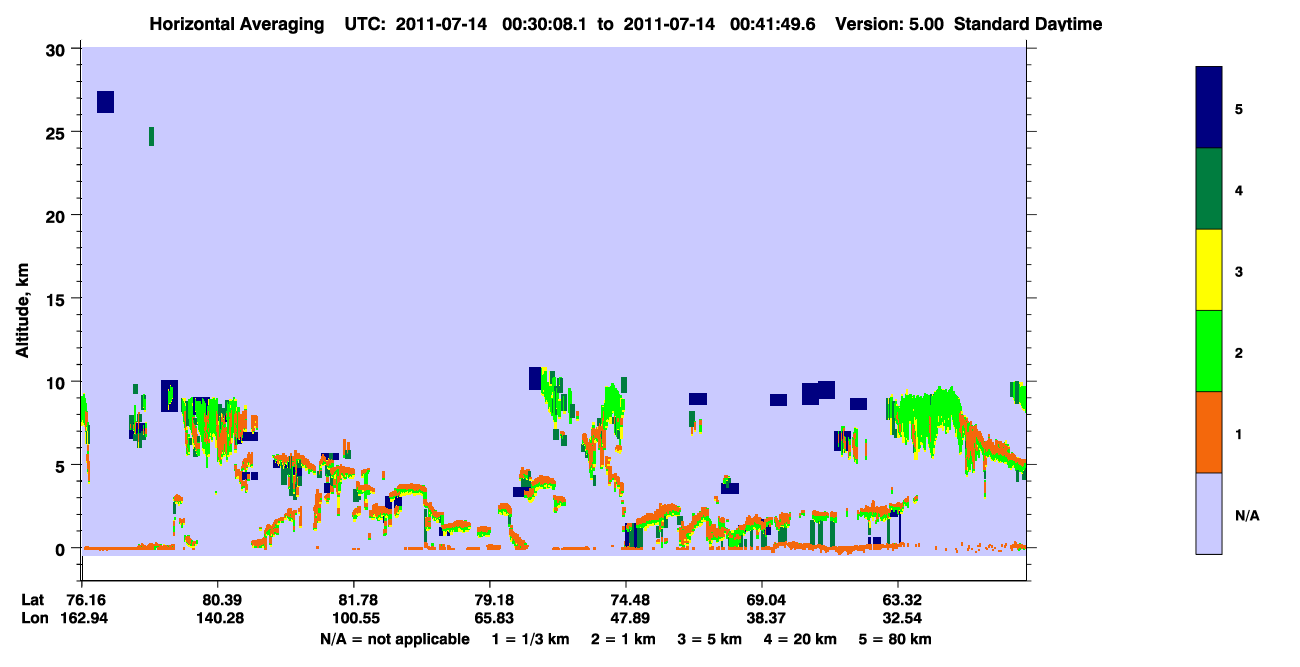Screen dimensions: 1300x667
Task: Click legend text '1 = 1/3 km'
Action: click(x=530, y=639)
